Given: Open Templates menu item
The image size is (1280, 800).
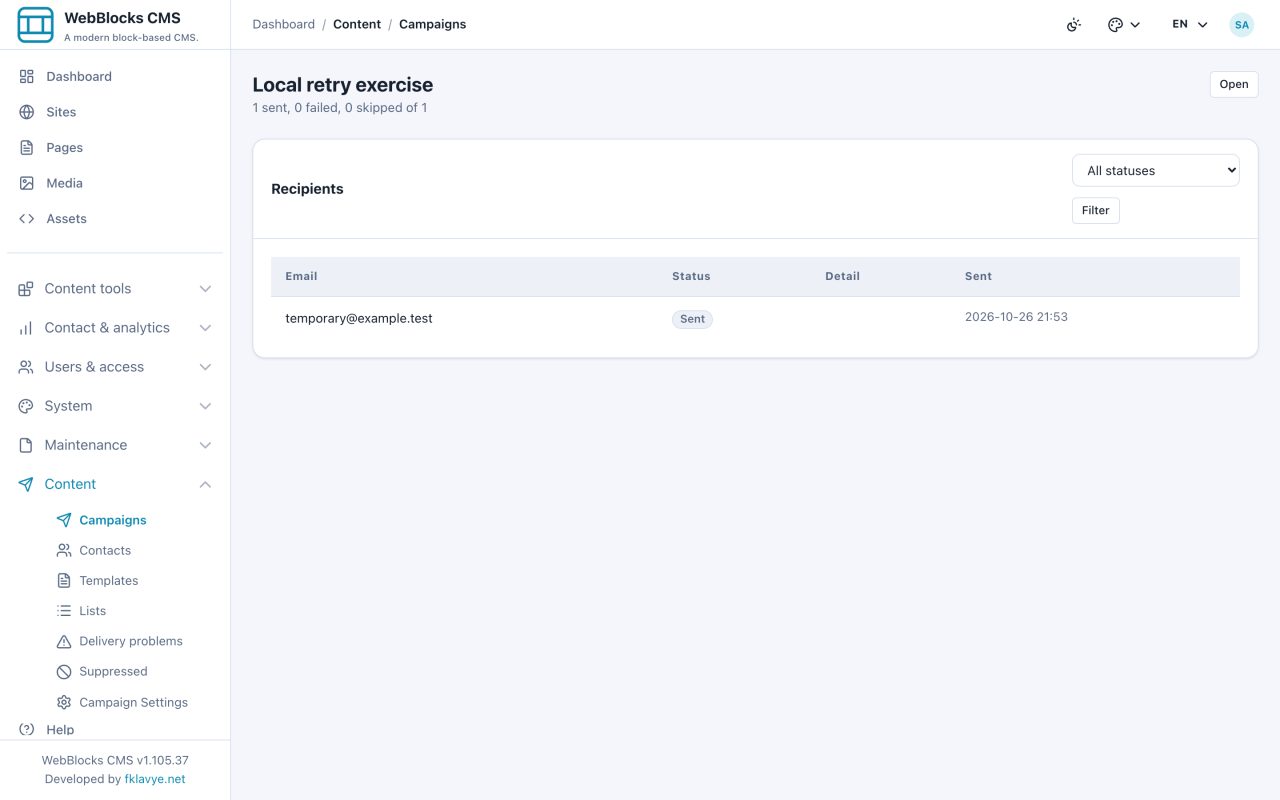Looking at the screenshot, I should [109, 581].
